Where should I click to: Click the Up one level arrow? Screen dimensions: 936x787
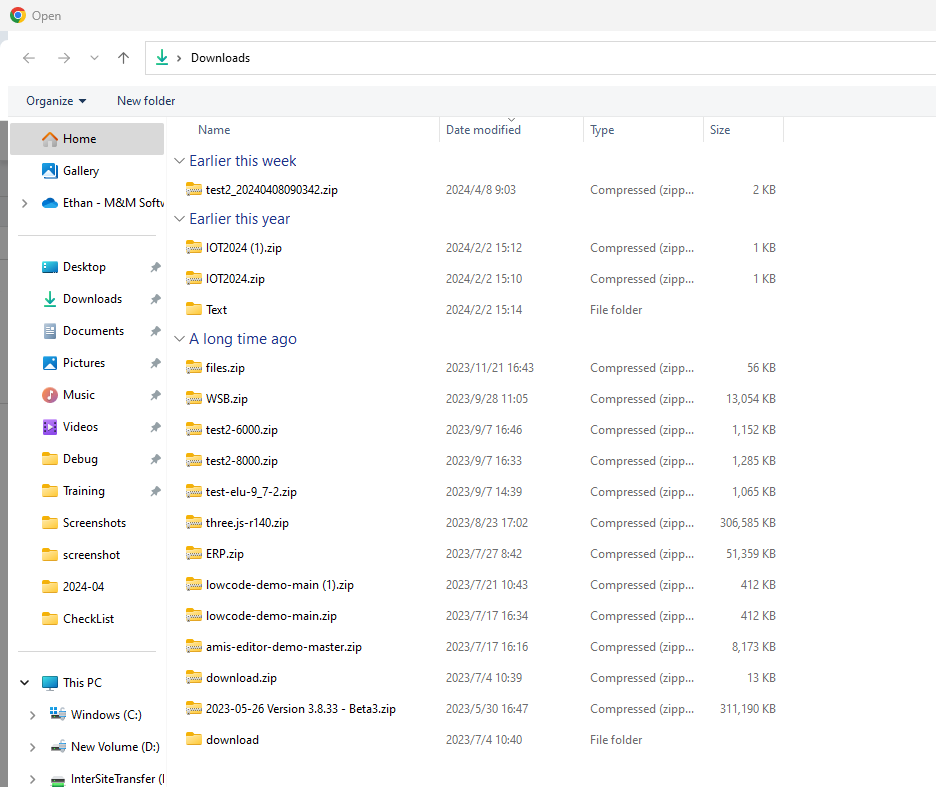click(x=123, y=58)
